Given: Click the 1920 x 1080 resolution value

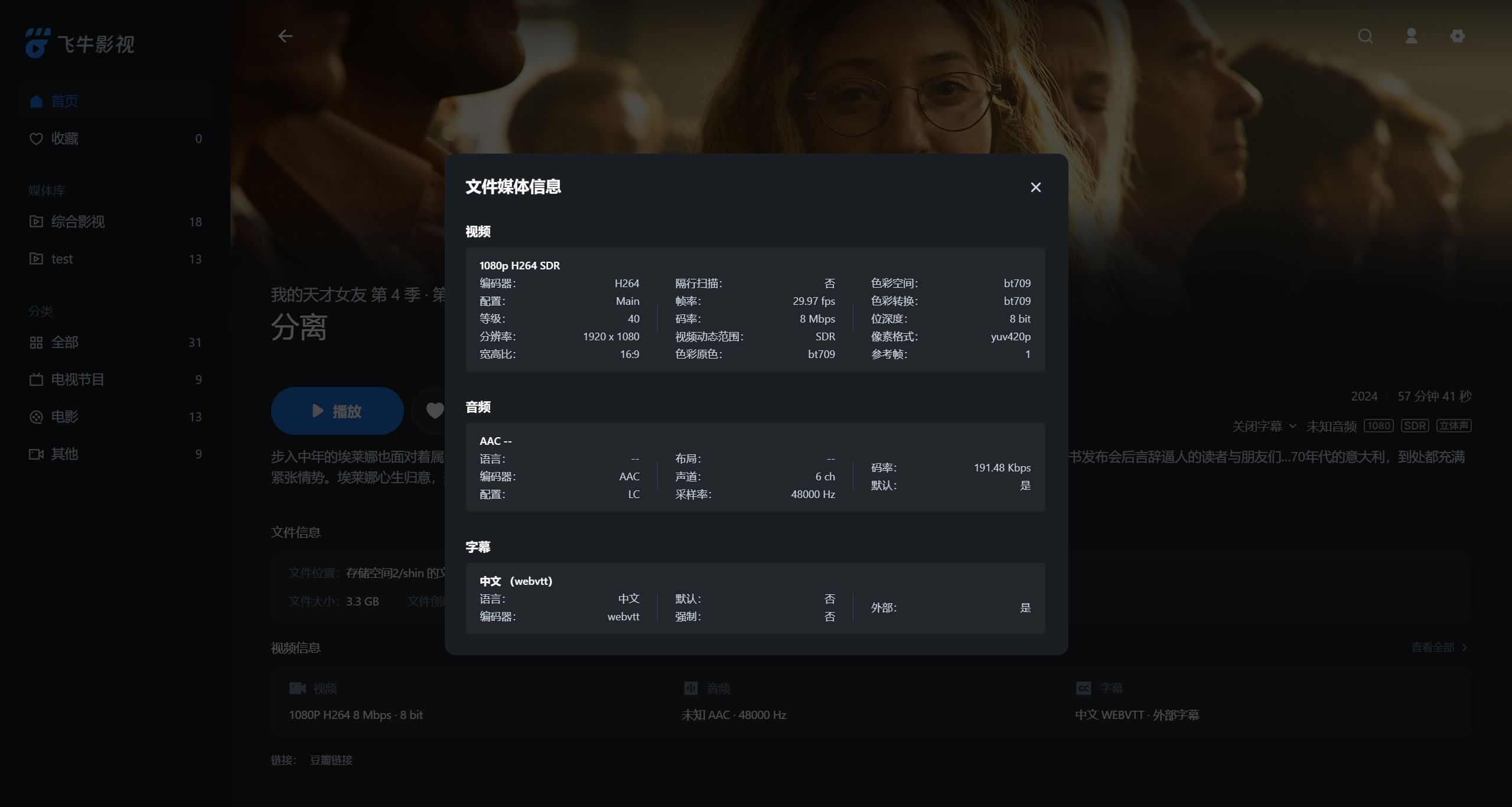Looking at the screenshot, I should (x=611, y=337).
